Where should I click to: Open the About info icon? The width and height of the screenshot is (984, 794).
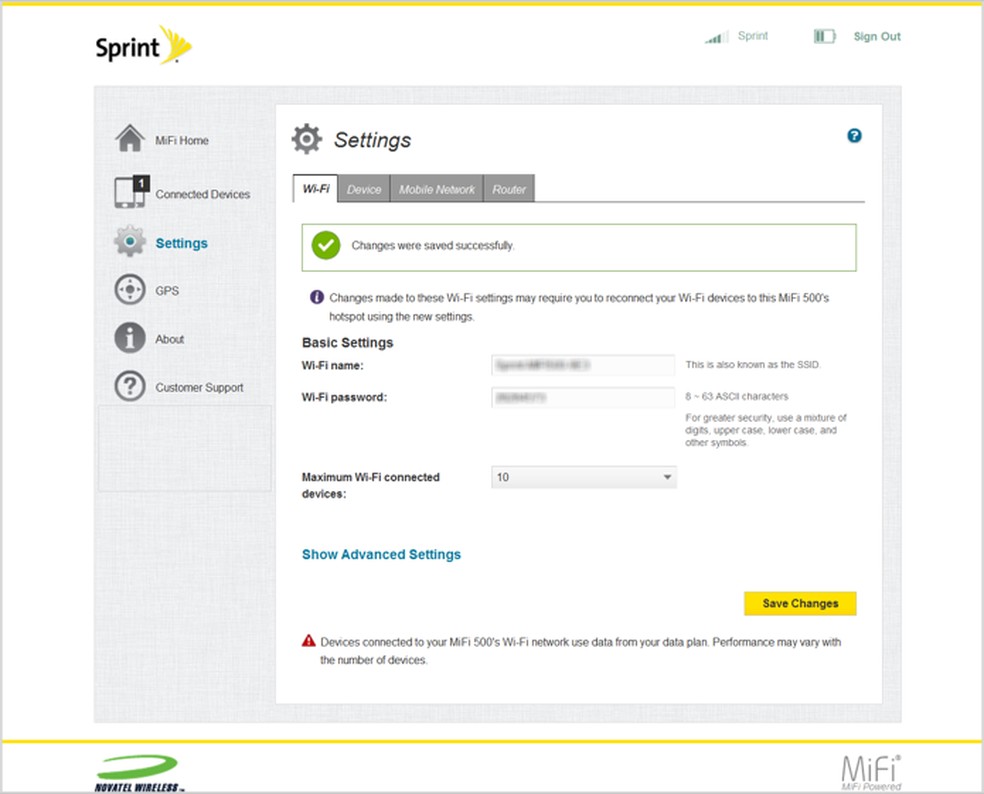[x=130, y=338]
